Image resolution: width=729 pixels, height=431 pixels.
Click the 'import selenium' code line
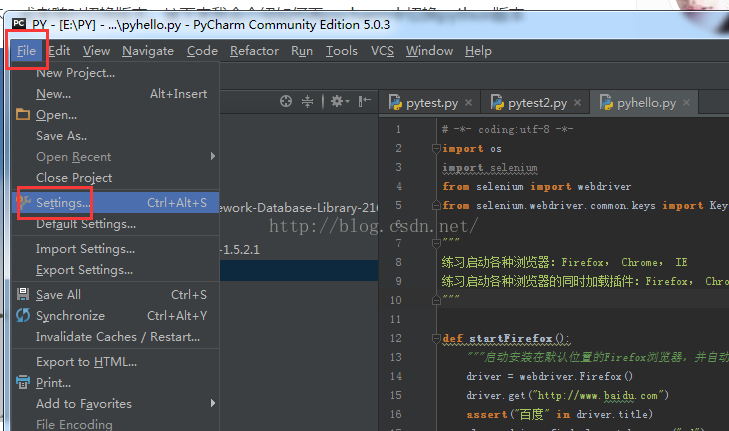[x=490, y=168]
